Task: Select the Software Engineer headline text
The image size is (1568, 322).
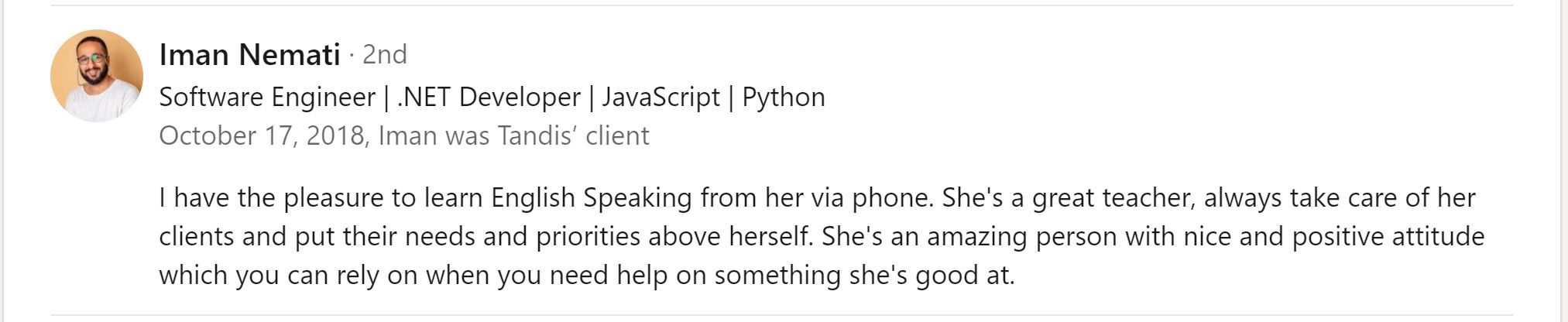Action: point(267,98)
